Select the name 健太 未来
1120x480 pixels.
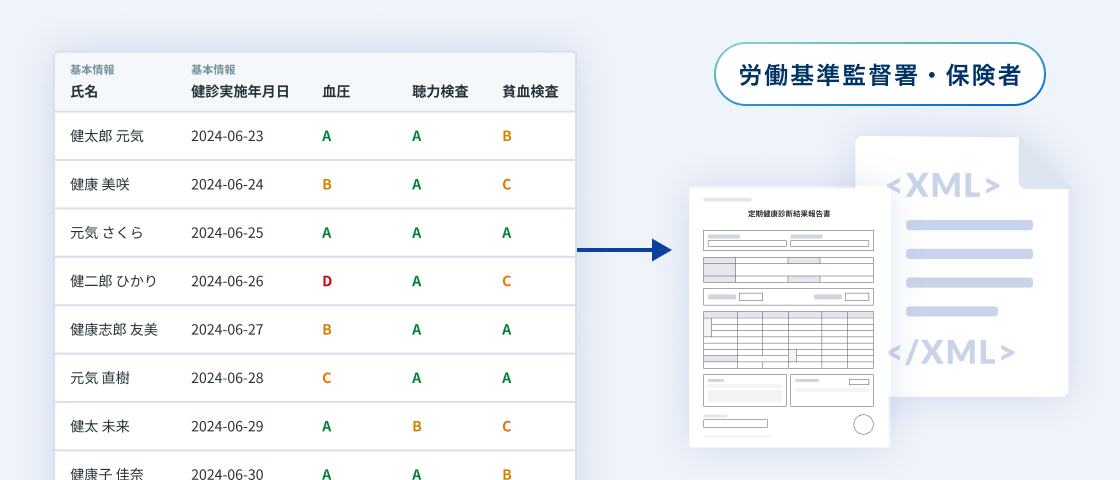(100, 427)
